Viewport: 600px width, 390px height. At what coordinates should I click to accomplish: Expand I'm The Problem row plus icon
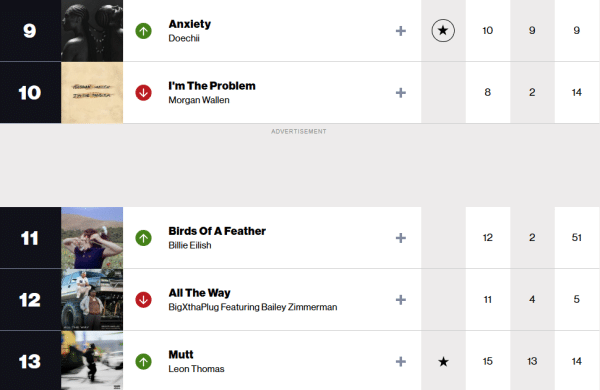[401, 93]
